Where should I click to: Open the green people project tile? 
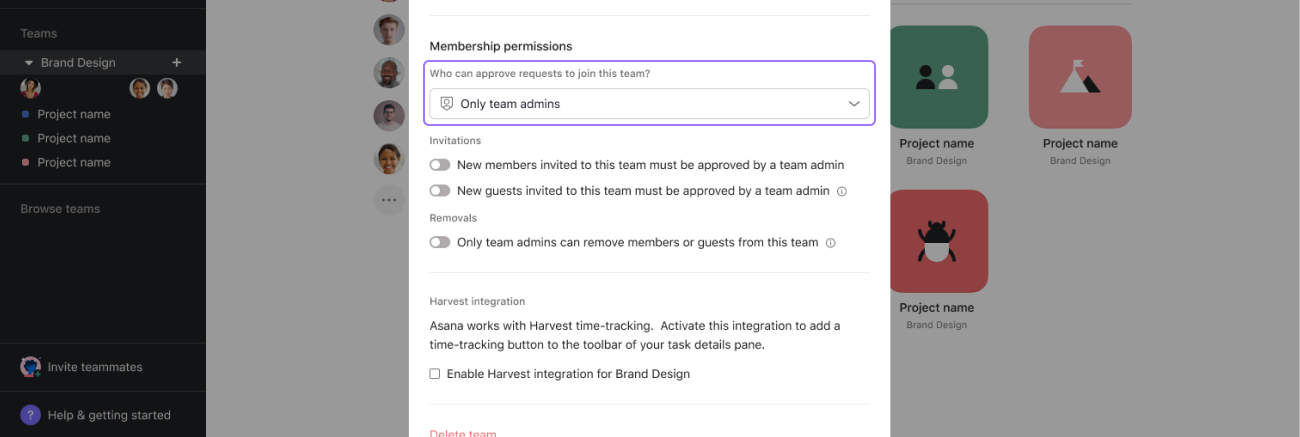coord(937,77)
